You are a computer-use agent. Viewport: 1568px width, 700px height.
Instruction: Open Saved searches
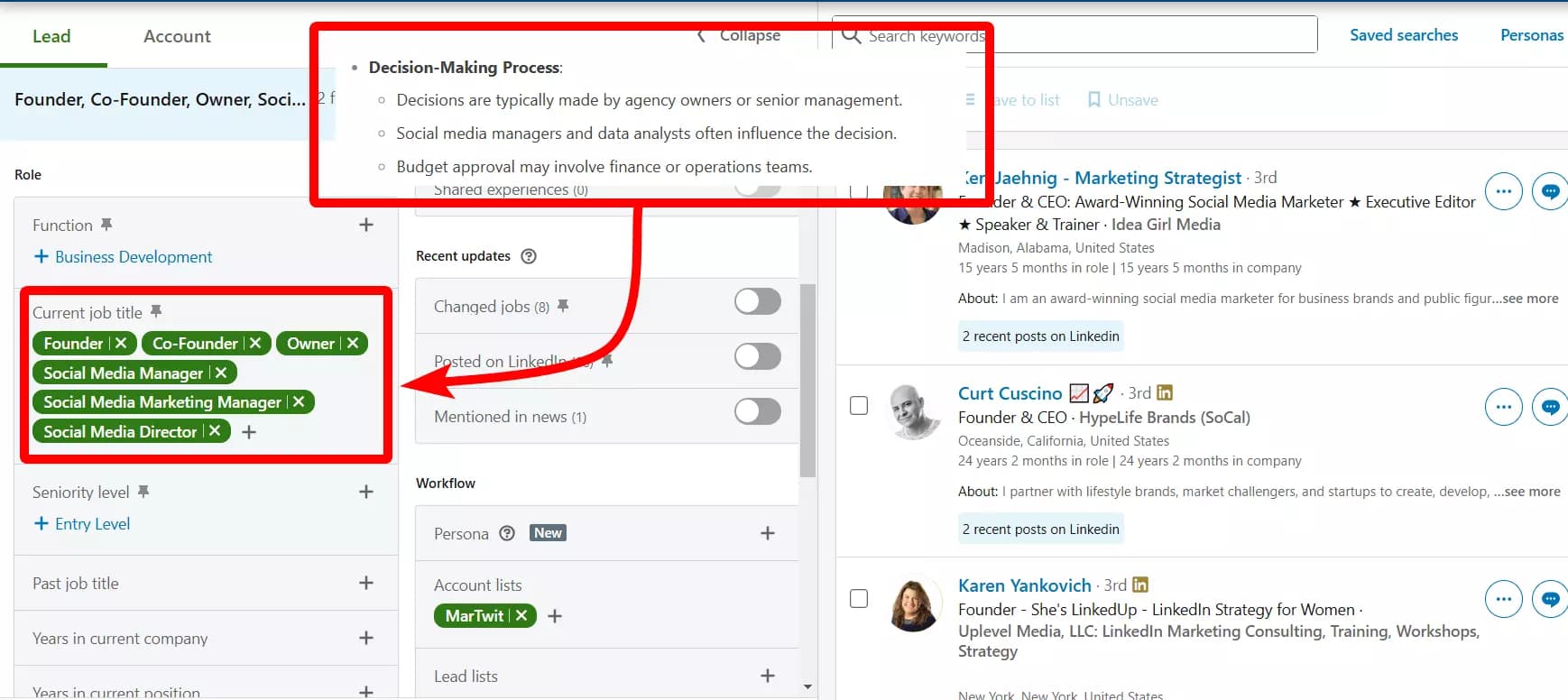pyautogui.click(x=1404, y=35)
